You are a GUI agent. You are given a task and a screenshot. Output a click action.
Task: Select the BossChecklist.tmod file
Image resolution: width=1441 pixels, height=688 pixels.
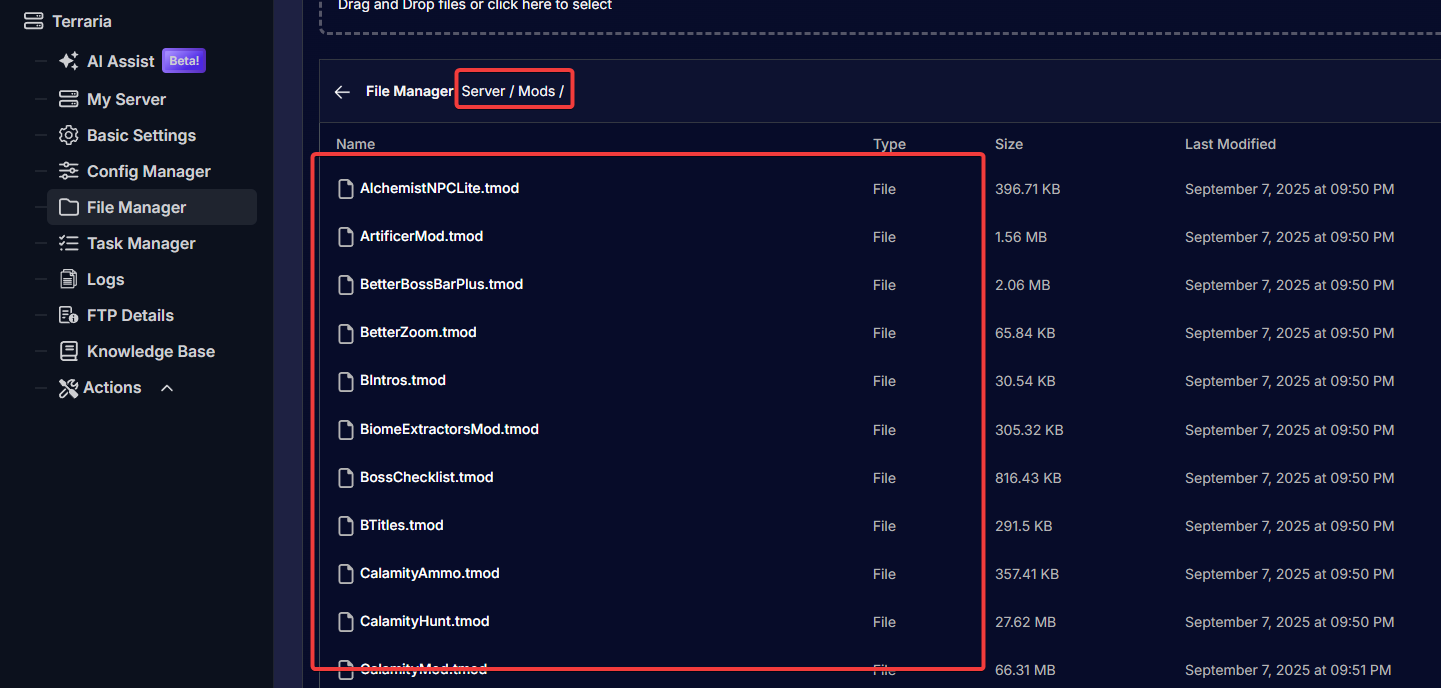(426, 477)
